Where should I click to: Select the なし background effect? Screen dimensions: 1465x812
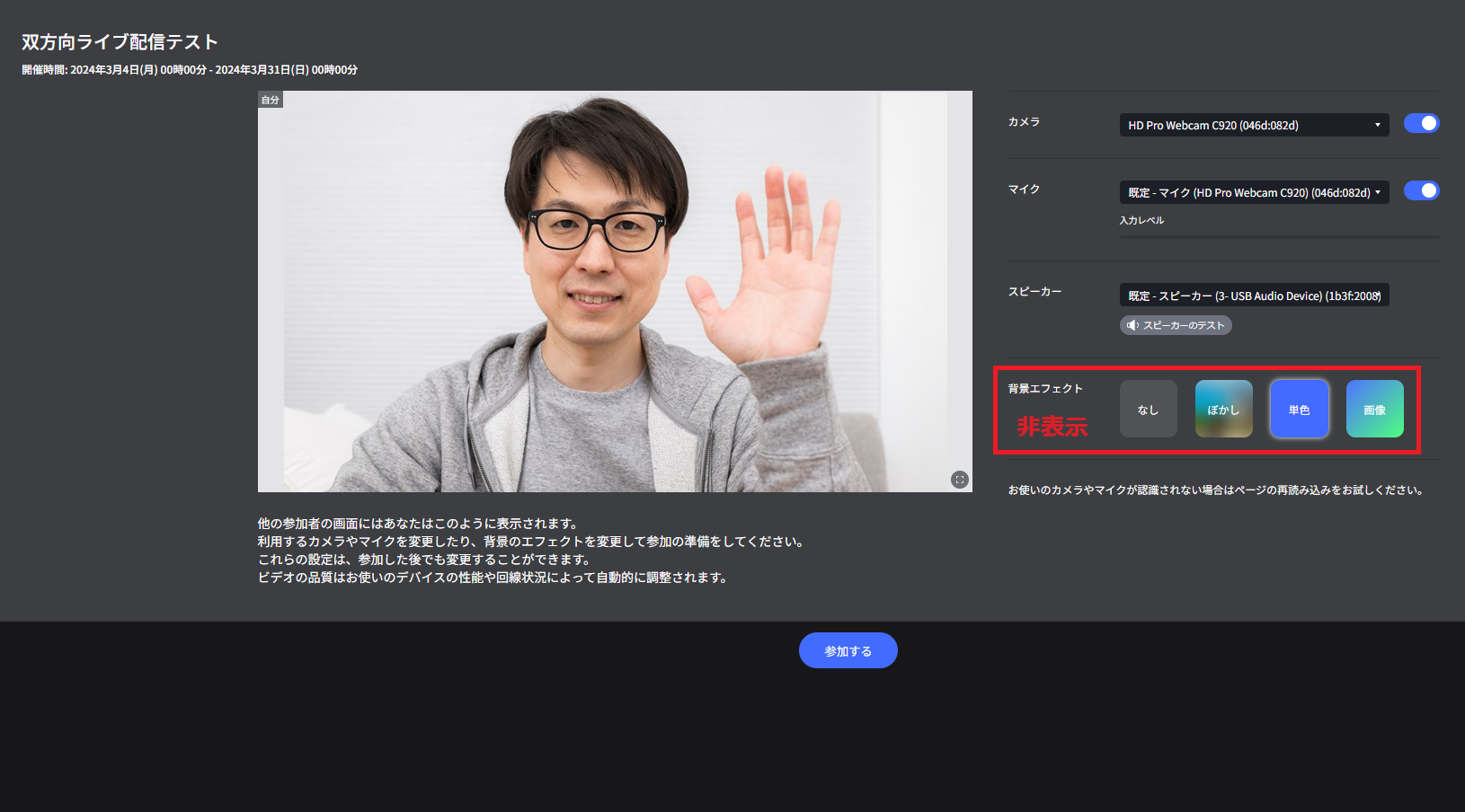[1148, 409]
